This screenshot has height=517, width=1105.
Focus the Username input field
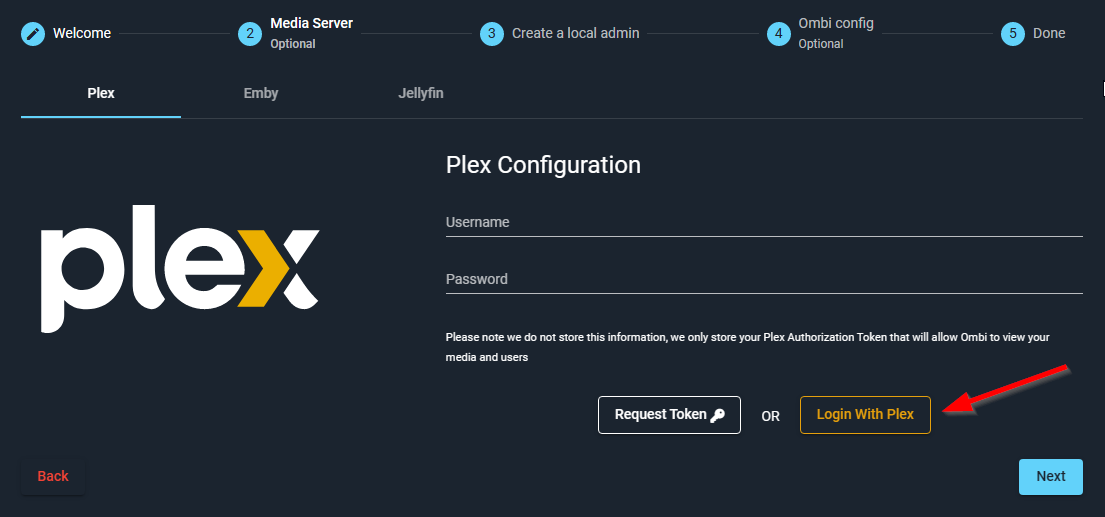tap(764, 223)
